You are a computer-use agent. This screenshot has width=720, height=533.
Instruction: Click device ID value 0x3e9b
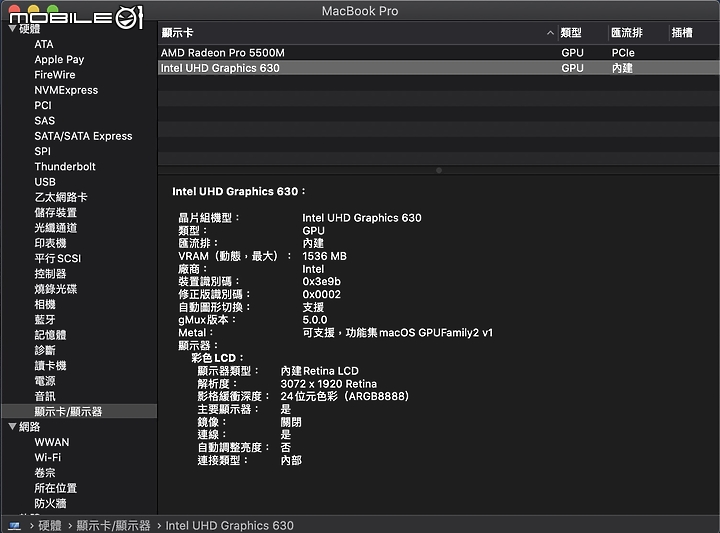(x=321, y=281)
